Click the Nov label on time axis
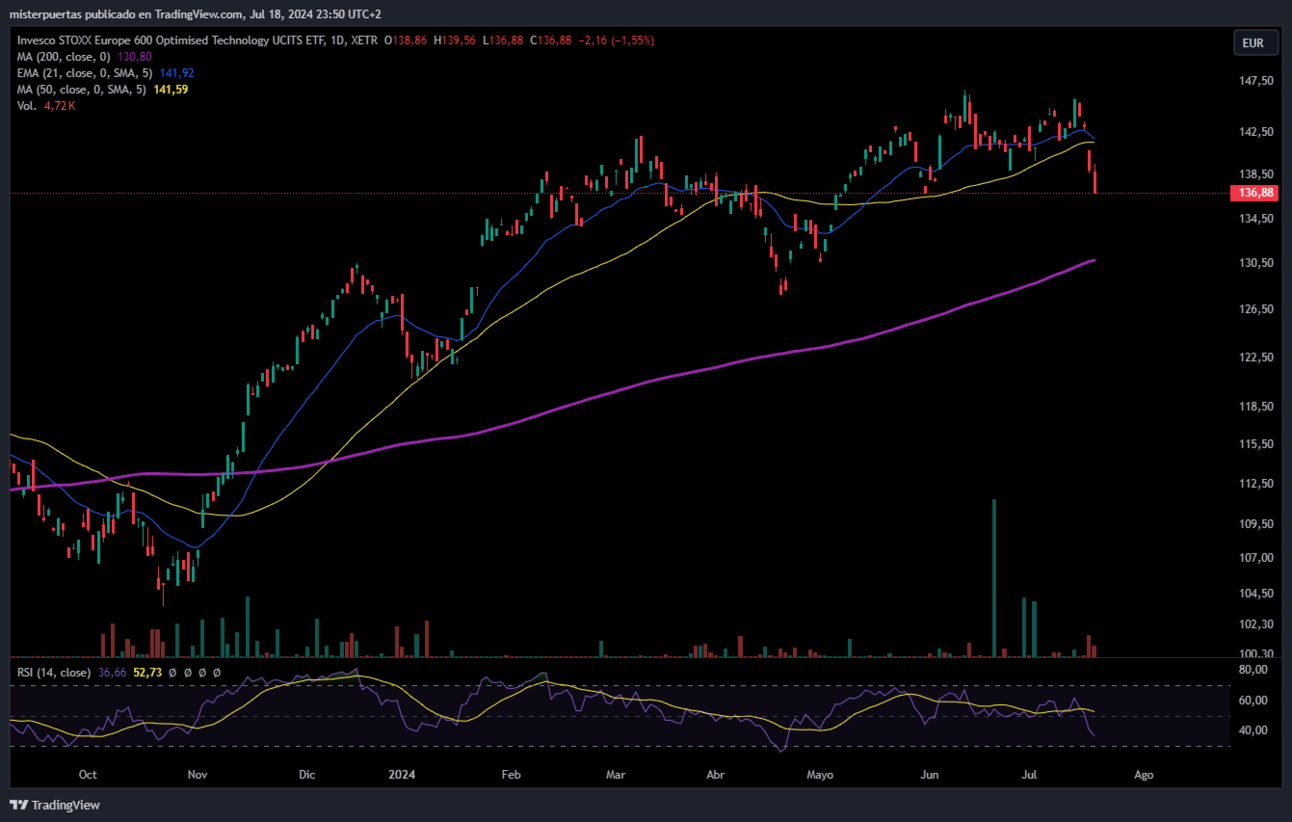Viewport: 1292px width, 822px height. [197, 775]
